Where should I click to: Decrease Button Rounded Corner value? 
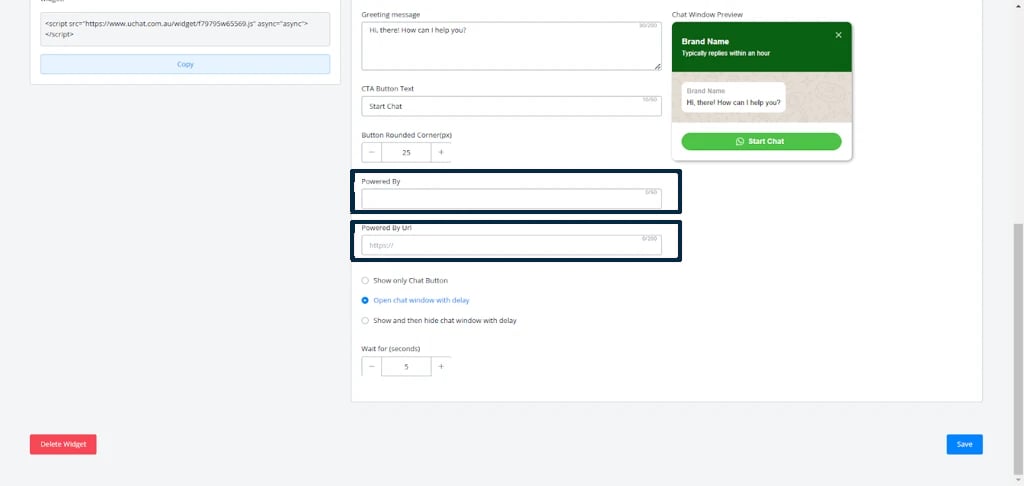point(372,152)
